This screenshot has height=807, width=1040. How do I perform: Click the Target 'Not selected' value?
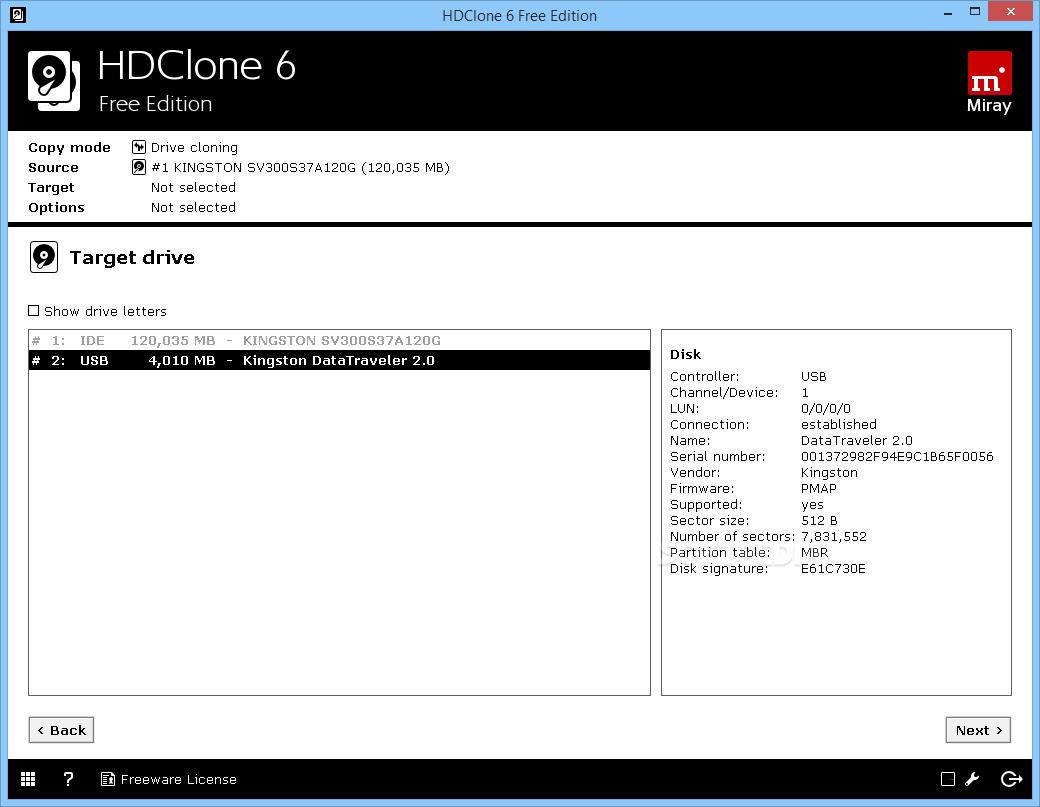[193, 187]
